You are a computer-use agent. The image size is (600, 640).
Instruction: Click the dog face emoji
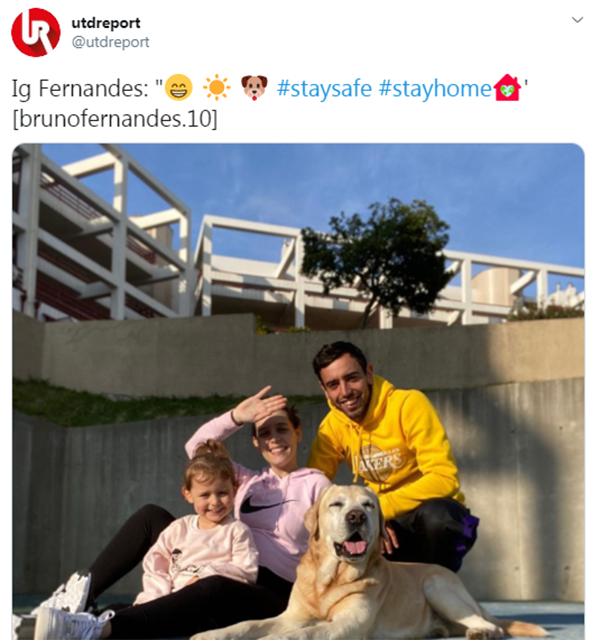click(x=254, y=87)
